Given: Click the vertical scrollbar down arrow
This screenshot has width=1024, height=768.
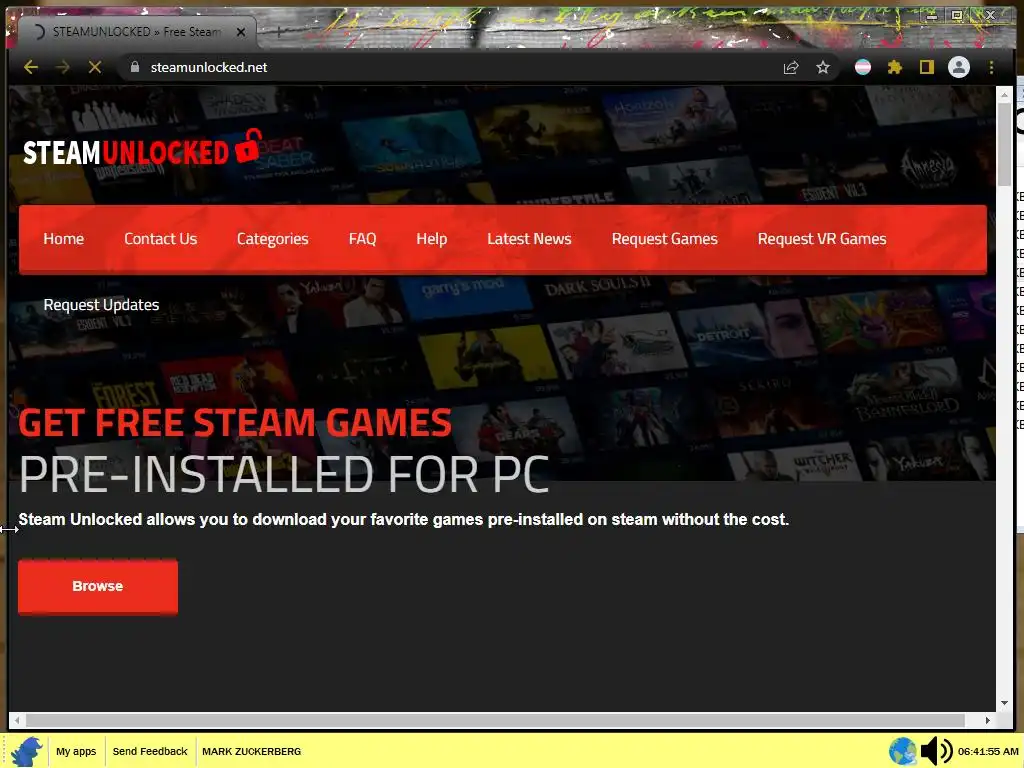Looking at the screenshot, I should [x=1004, y=703].
